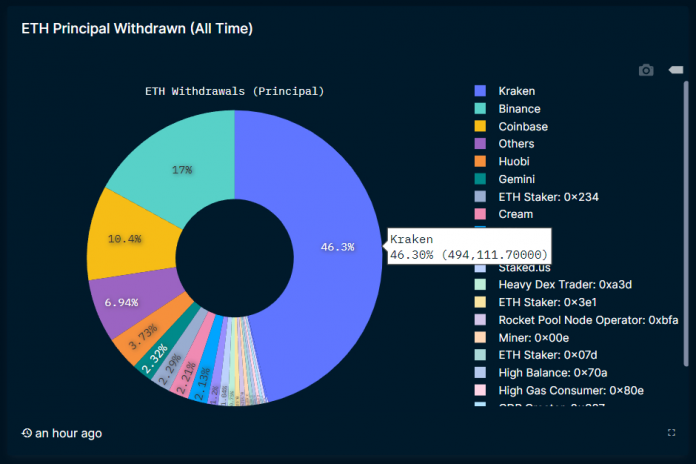Screen dimensions: 696x464
Task: Click the legend vertical scrollbar
Action: 686,224
